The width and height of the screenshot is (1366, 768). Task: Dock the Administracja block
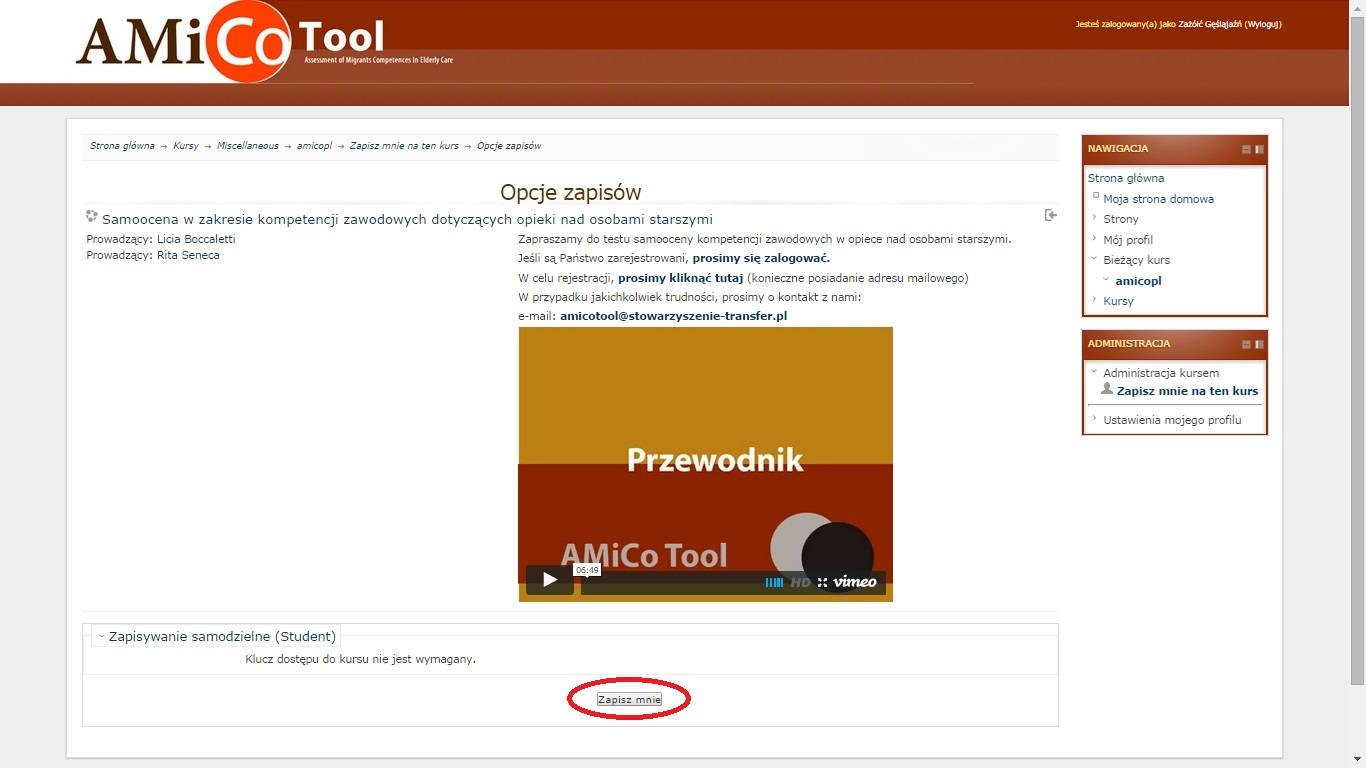click(1259, 344)
